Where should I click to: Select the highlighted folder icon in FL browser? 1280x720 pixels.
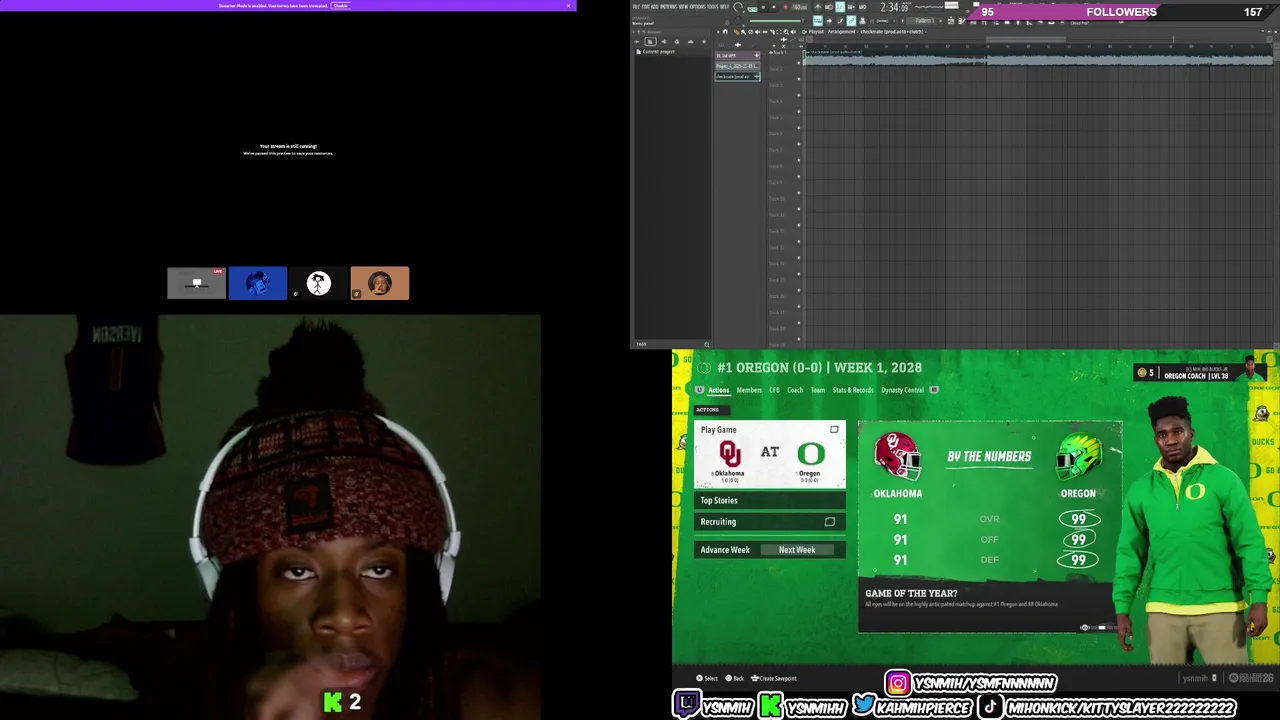click(650, 41)
